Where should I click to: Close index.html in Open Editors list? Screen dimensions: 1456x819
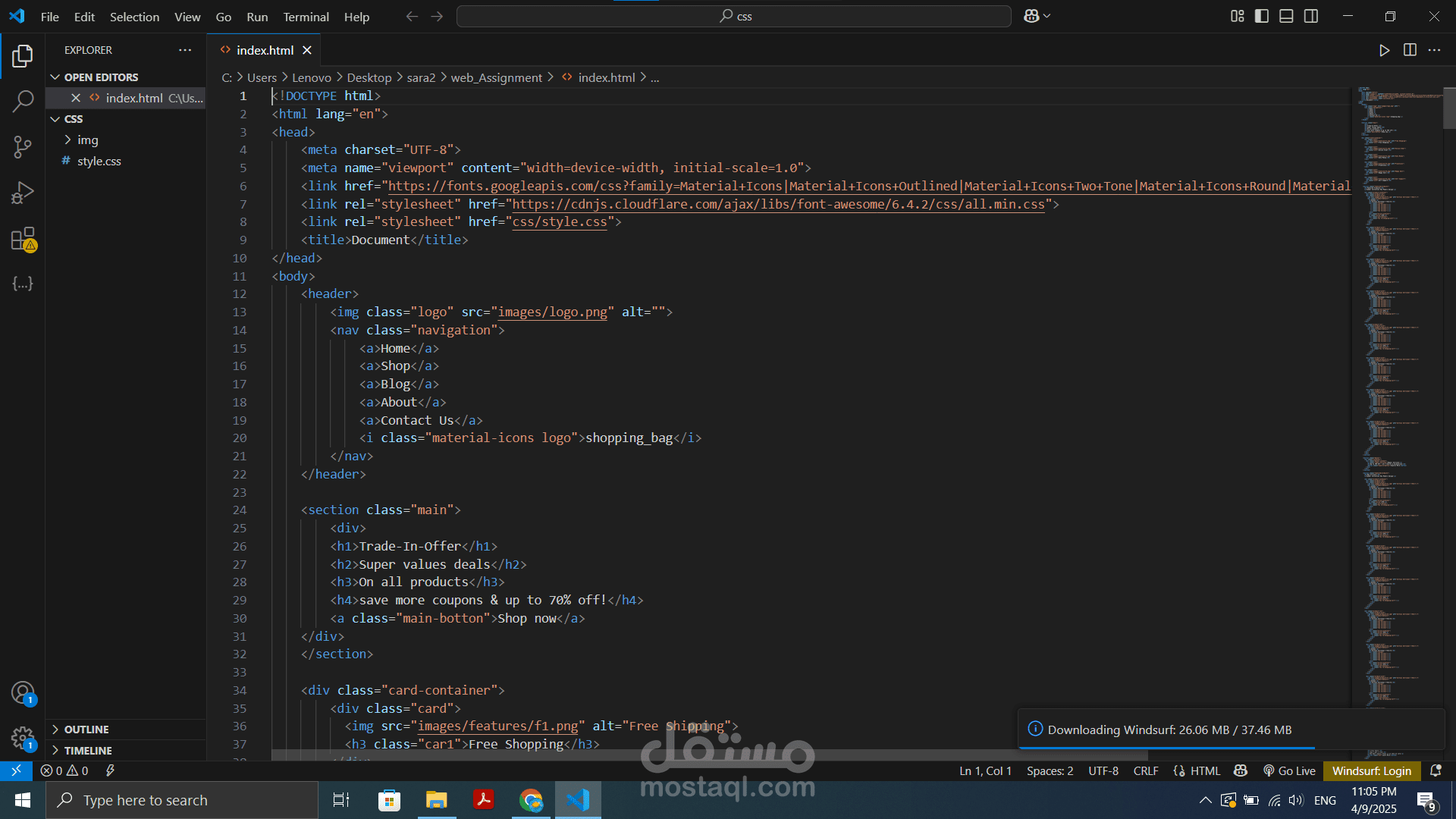tap(76, 98)
